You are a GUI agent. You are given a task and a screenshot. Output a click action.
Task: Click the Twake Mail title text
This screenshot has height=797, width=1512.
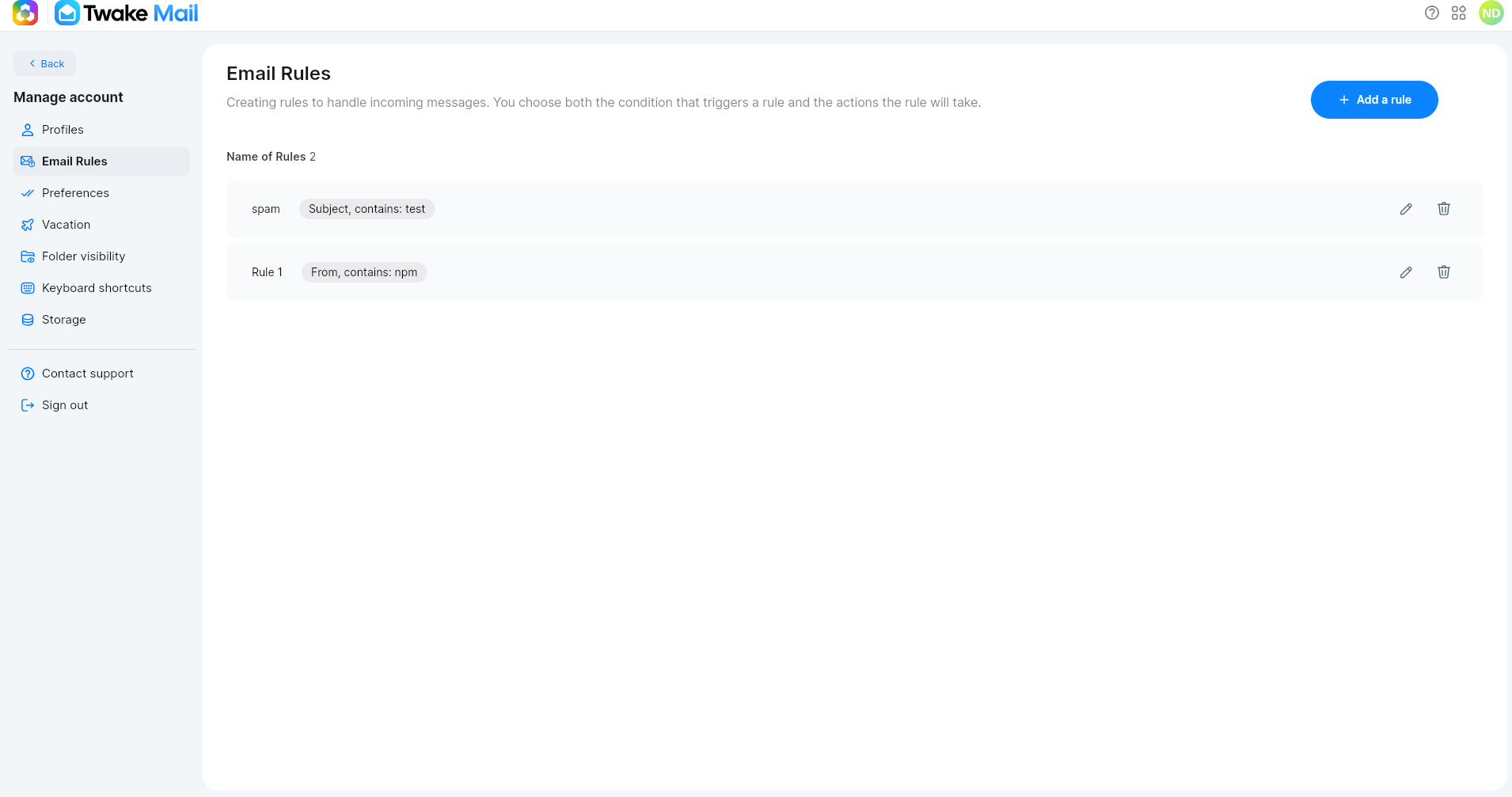tap(141, 13)
